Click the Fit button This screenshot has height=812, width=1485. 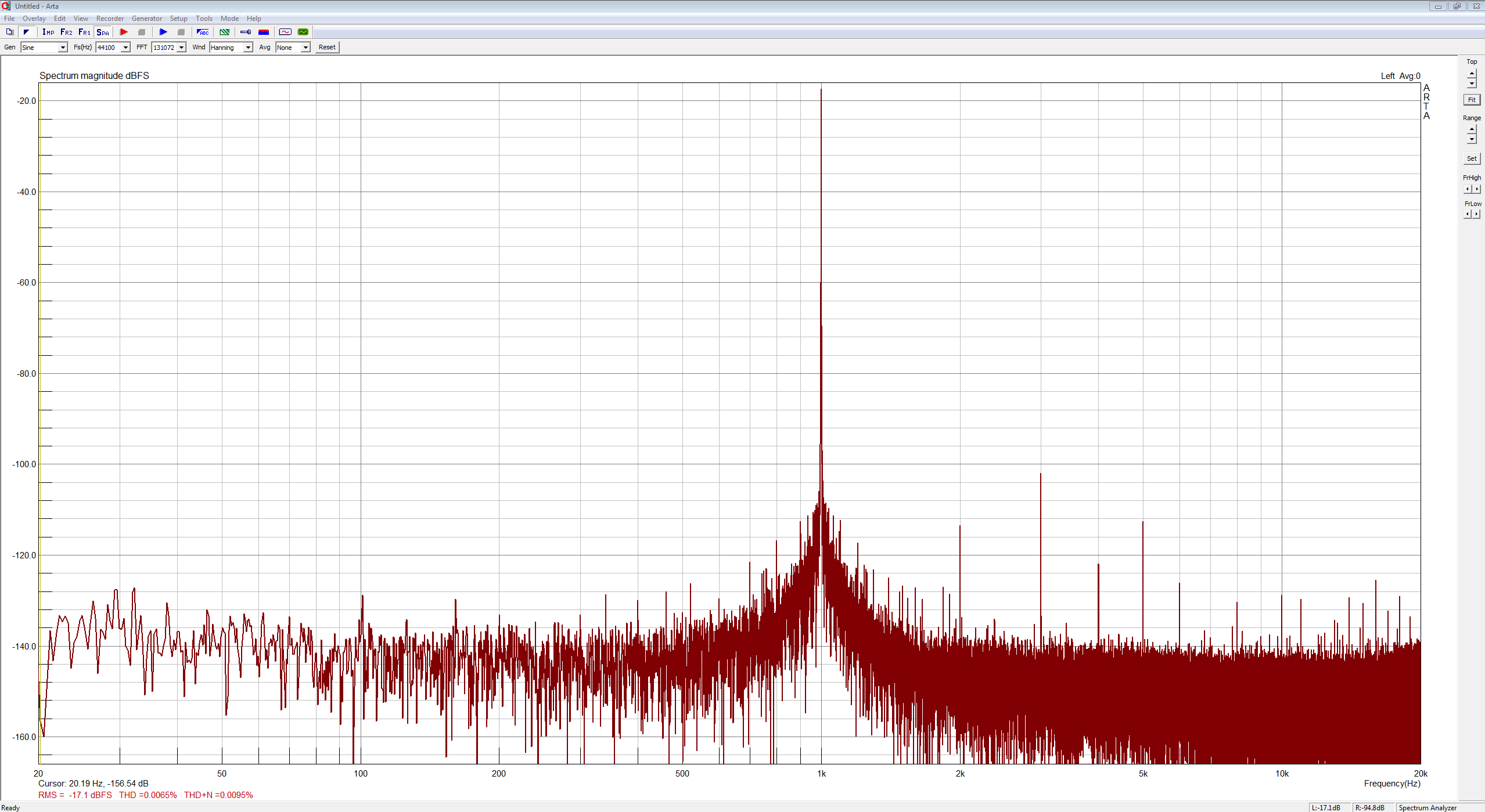(x=1472, y=100)
